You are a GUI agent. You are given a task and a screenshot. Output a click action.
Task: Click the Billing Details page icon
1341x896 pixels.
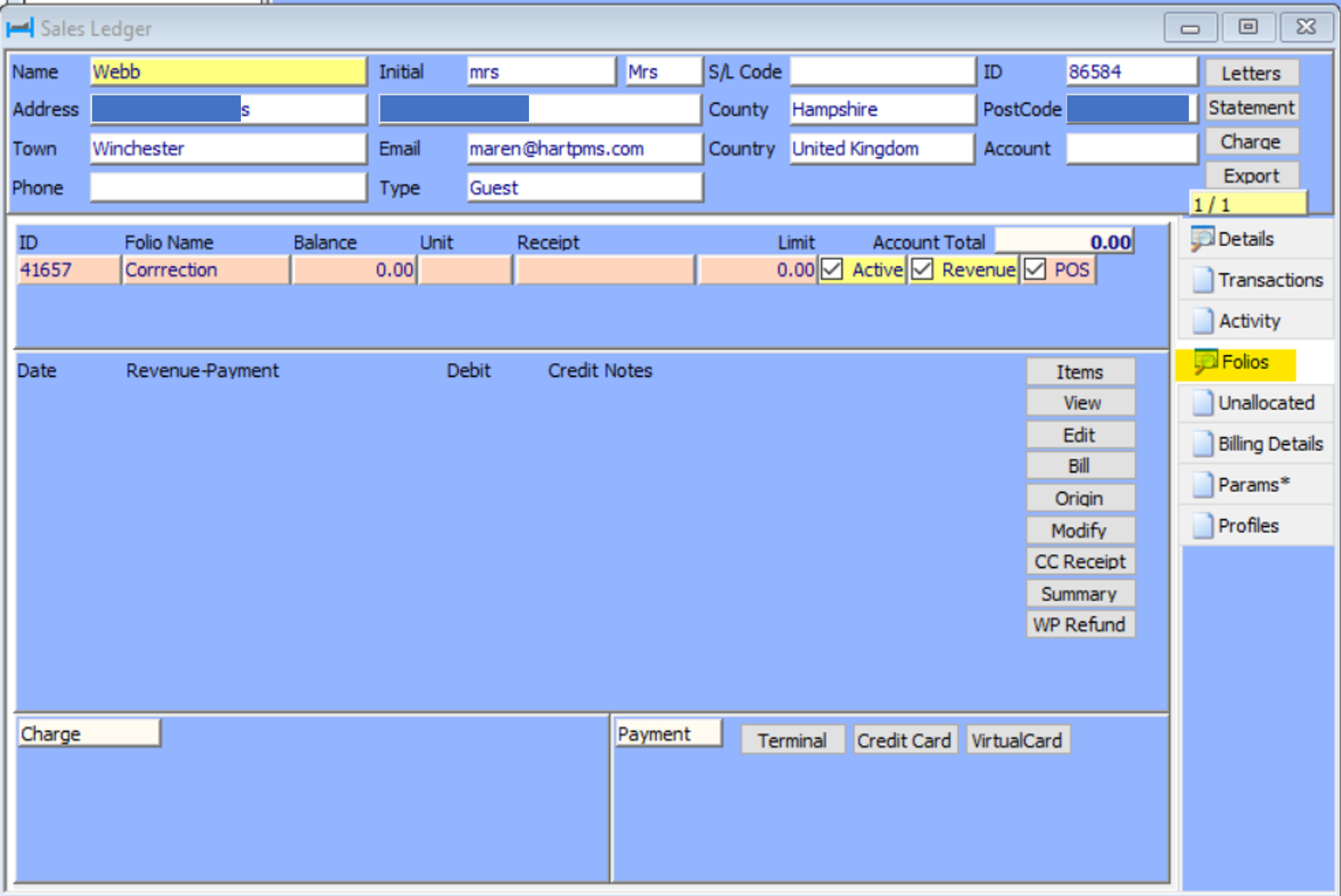tap(1202, 444)
